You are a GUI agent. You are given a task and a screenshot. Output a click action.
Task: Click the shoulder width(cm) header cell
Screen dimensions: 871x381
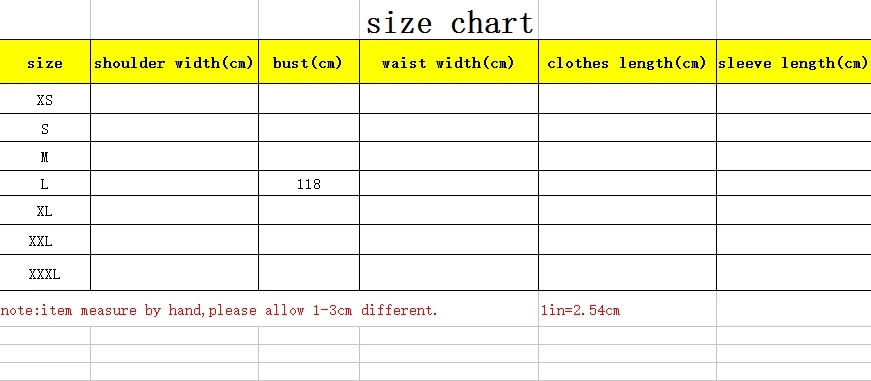174,62
